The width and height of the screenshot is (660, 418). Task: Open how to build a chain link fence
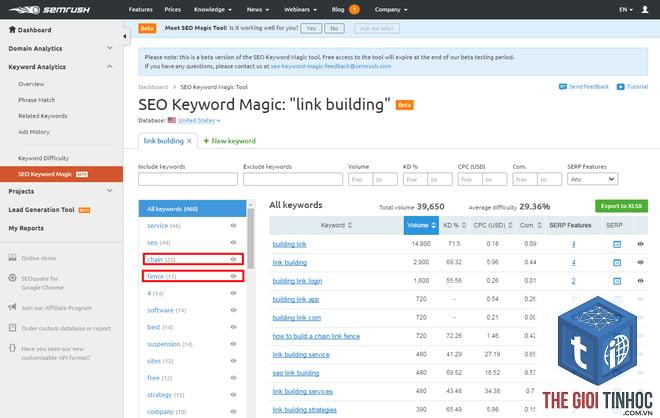click(316, 336)
